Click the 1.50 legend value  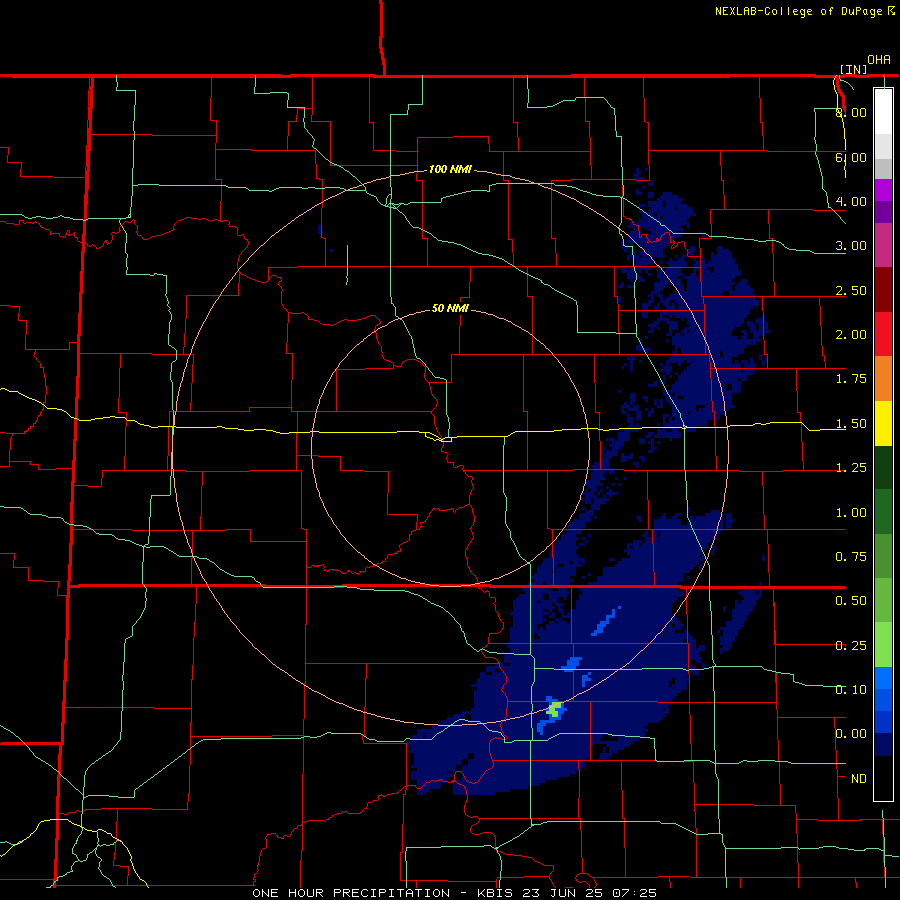(851, 424)
